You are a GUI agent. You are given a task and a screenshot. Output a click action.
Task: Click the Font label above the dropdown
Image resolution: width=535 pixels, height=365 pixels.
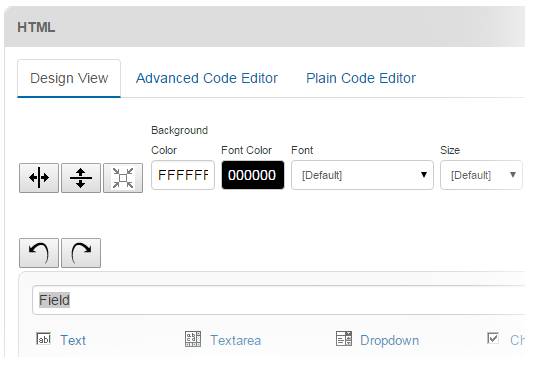[x=302, y=150]
